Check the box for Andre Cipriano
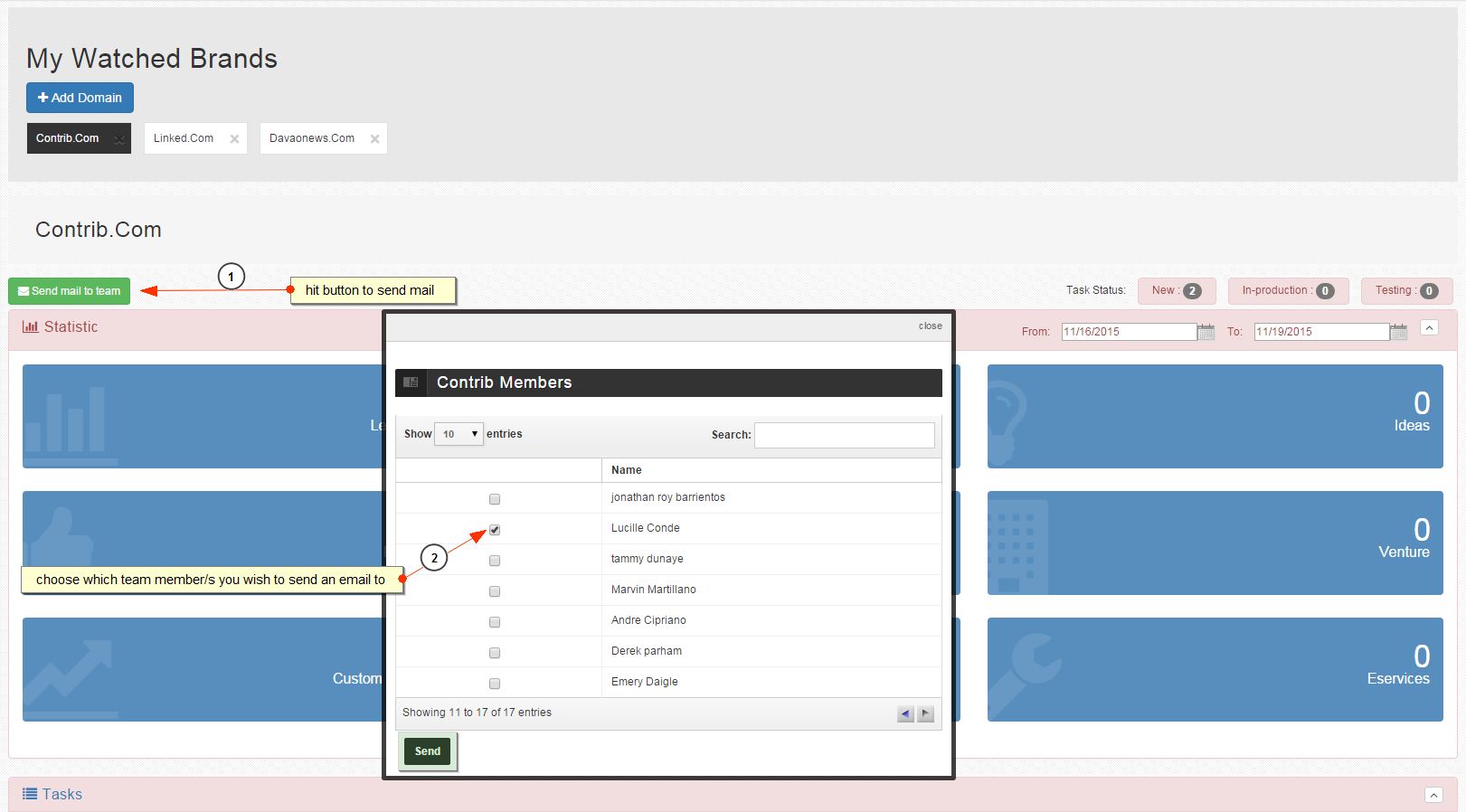1466x812 pixels. coord(495,622)
